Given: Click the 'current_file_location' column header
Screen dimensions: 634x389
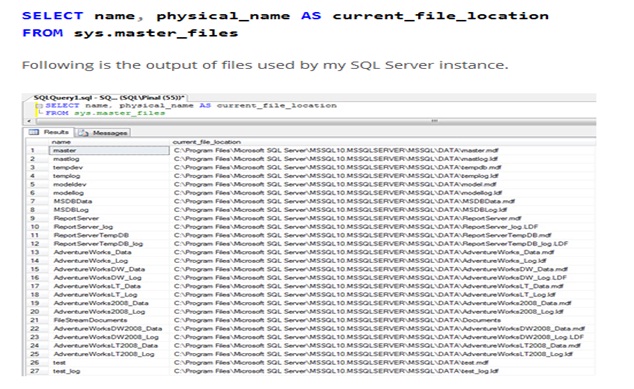Looking at the screenshot, I should (x=383, y=142).
